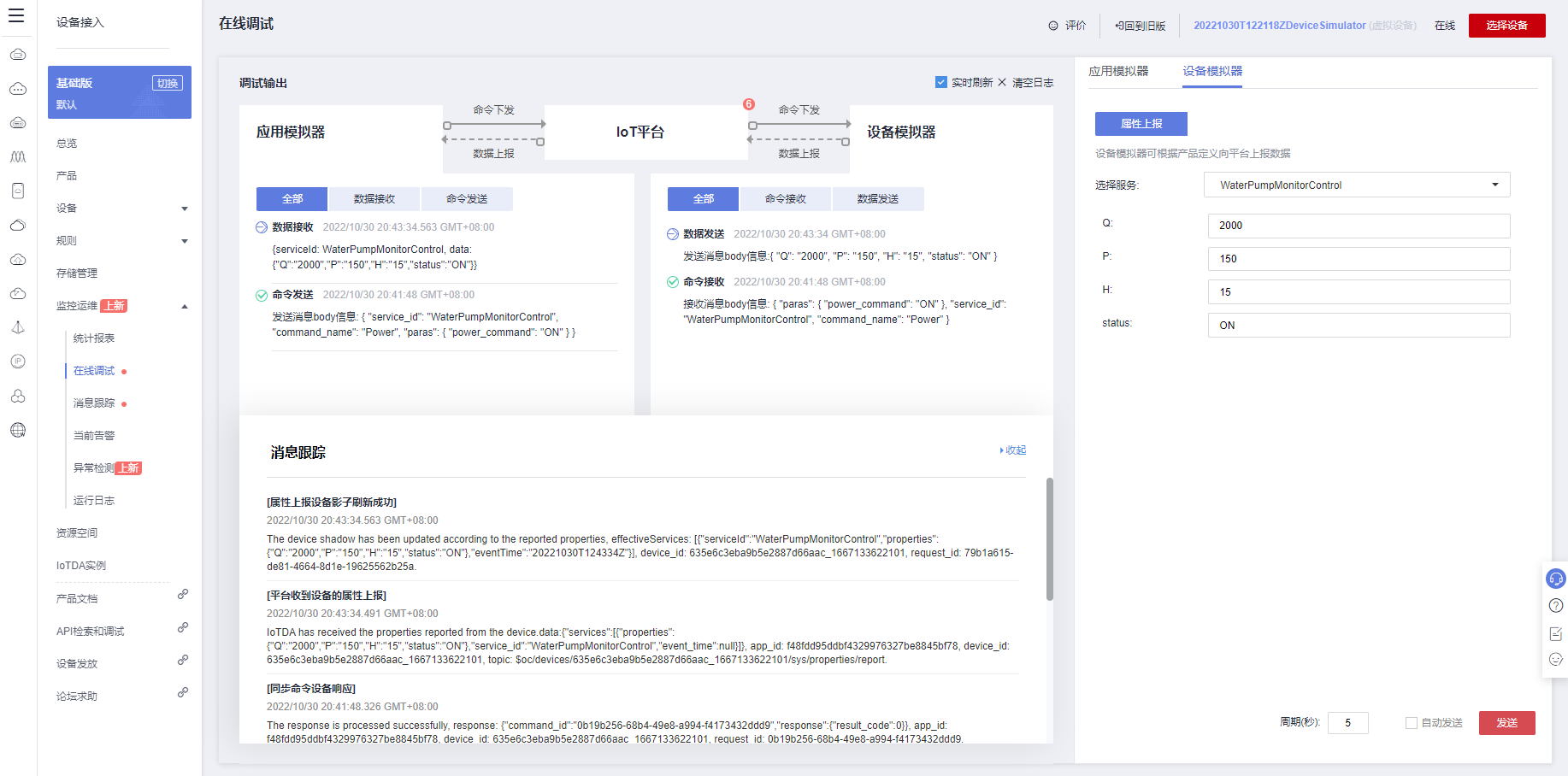This screenshot has height=776, width=1568.
Task: Click the H input field showing 15
Action: click(1359, 292)
